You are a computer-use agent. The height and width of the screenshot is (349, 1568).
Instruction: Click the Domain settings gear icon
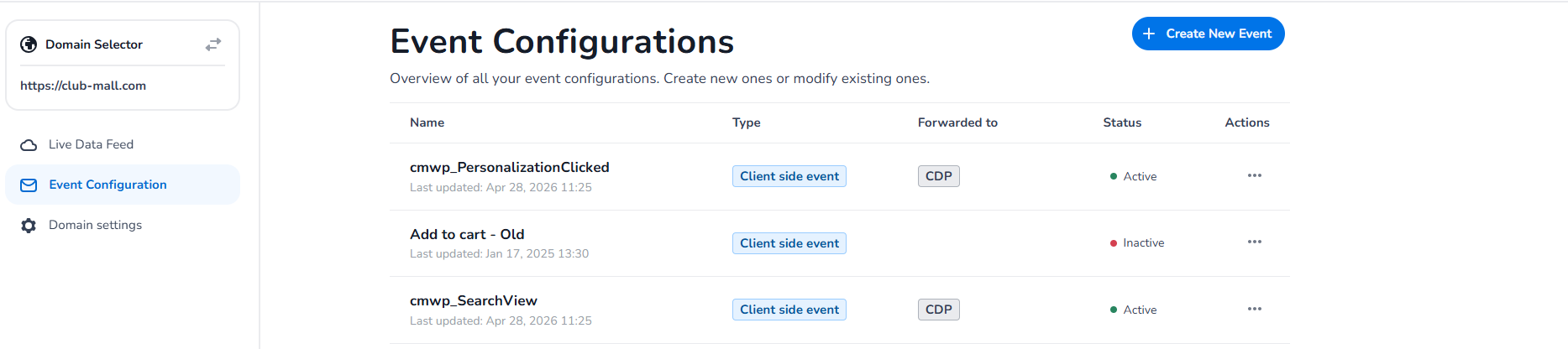(x=29, y=226)
